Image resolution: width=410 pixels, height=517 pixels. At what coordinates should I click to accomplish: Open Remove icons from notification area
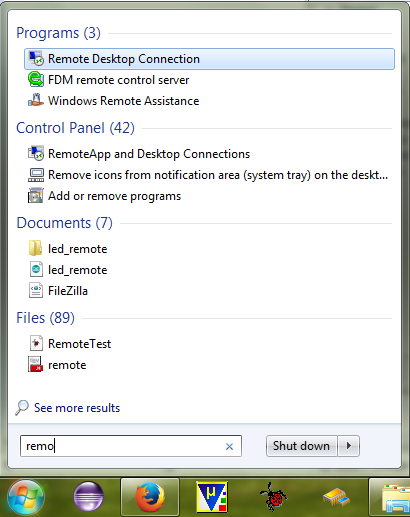(208, 175)
